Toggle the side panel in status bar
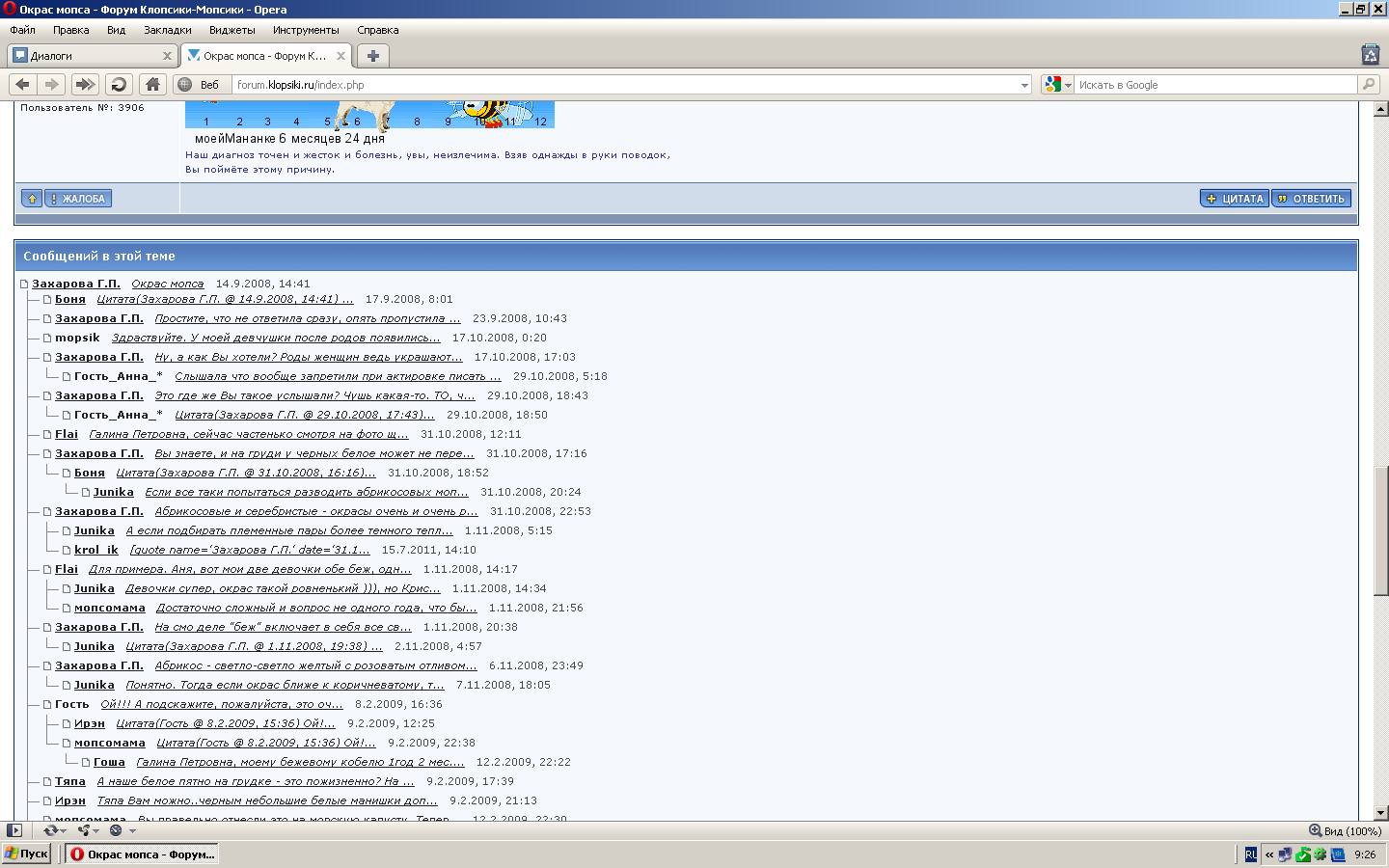The image size is (1389, 868). (x=14, y=830)
